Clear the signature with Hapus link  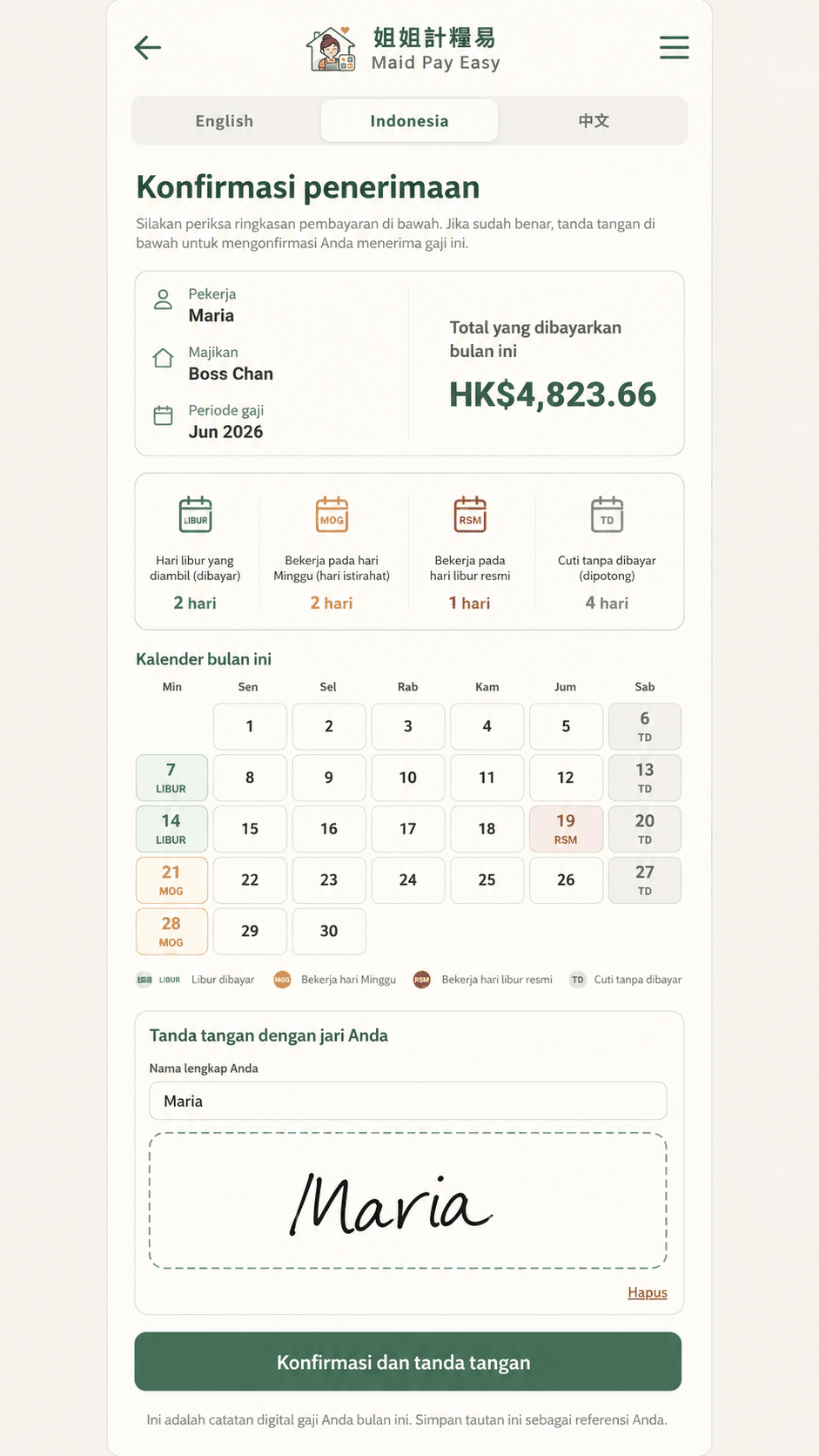pyautogui.click(x=648, y=1292)
